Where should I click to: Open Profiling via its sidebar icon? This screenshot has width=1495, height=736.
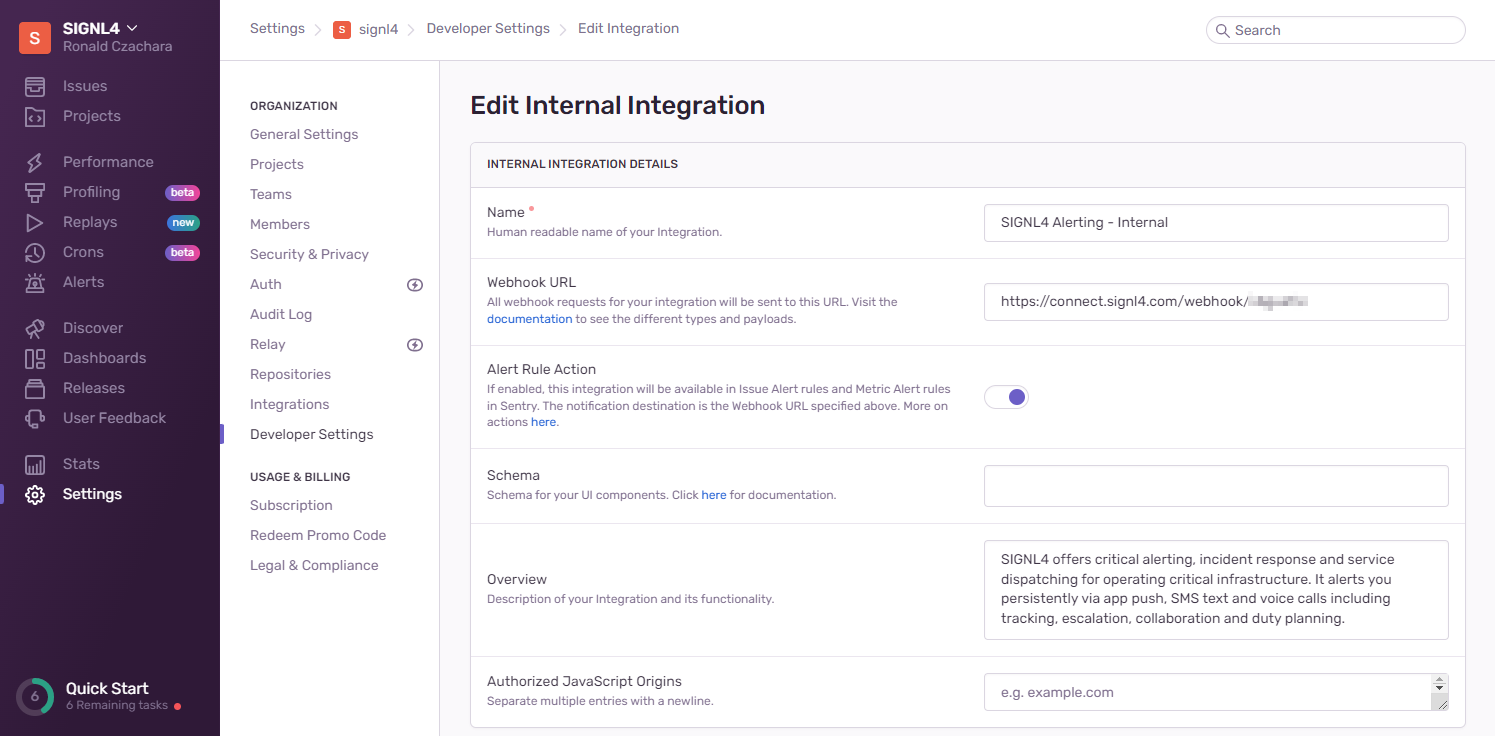(x=35, y=192)
